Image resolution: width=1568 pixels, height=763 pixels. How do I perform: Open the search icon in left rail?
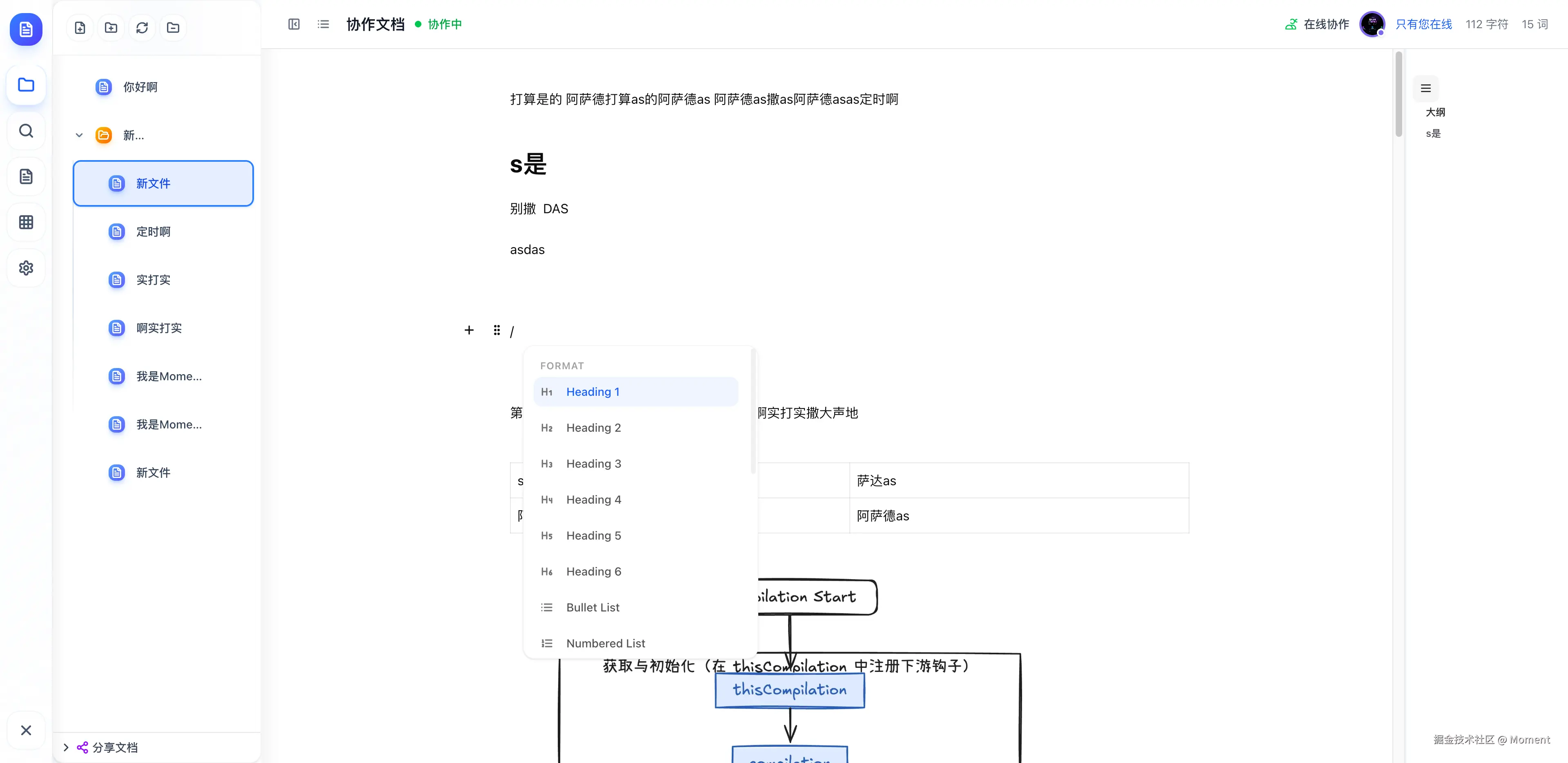pyautogui.click(x=26, y=131)
